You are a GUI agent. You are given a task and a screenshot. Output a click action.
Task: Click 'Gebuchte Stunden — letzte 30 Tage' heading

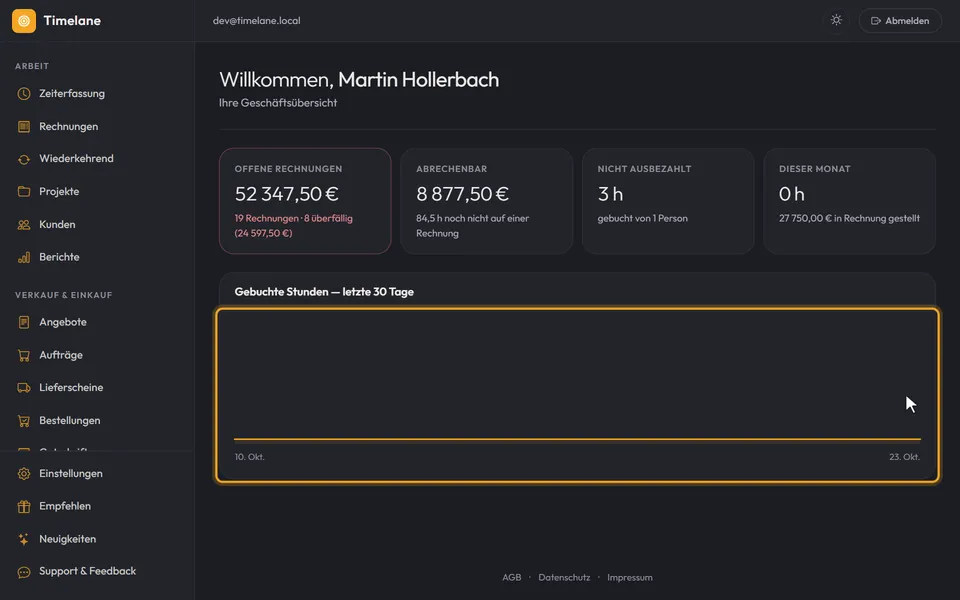pyautogui.click(x=324, y=292)
